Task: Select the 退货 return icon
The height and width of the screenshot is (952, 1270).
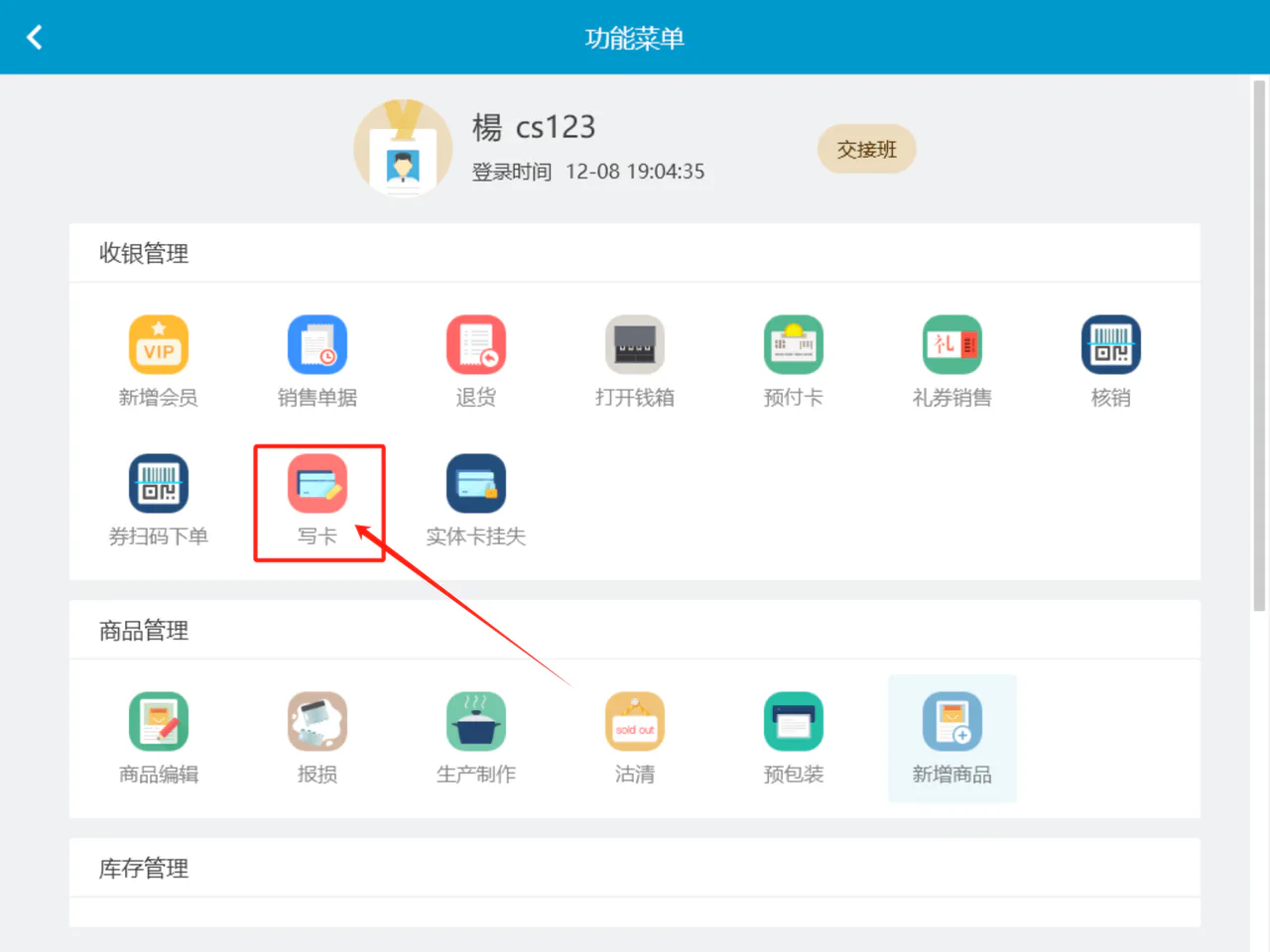Action: pyautogui.click(x=476, y=344)
